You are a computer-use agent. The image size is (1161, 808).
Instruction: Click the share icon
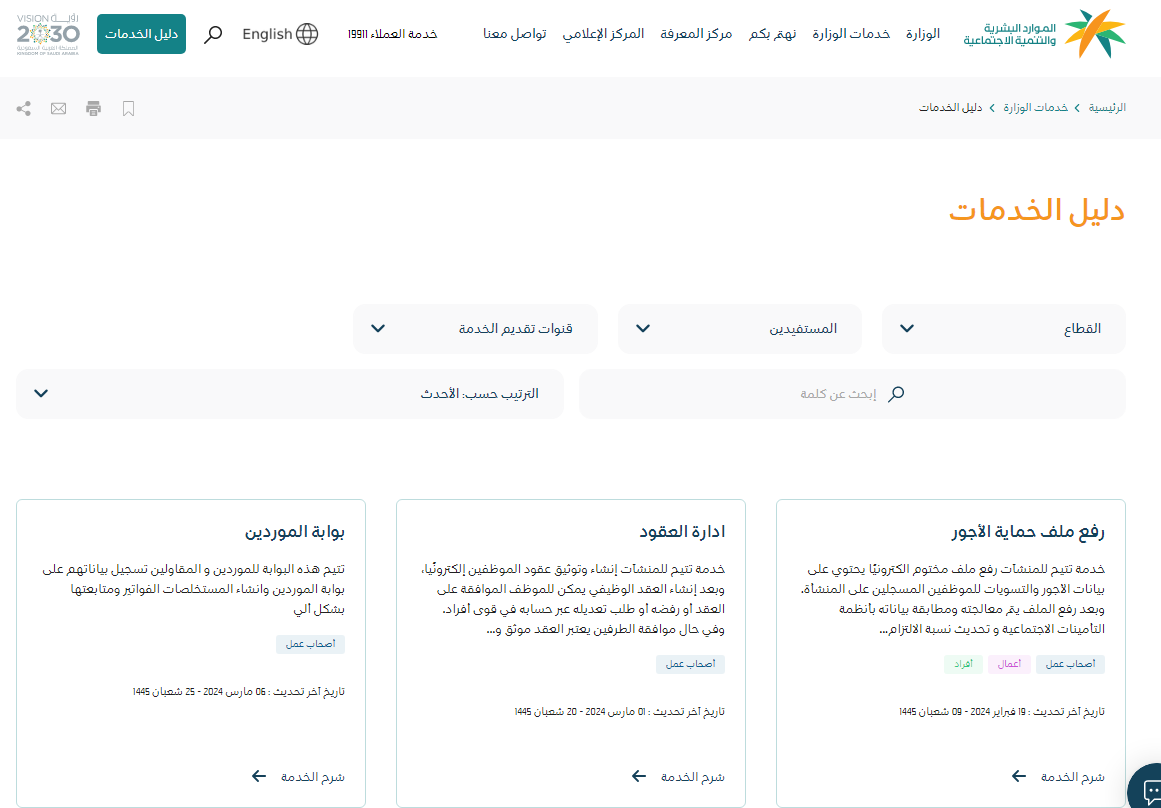(24, 108)
